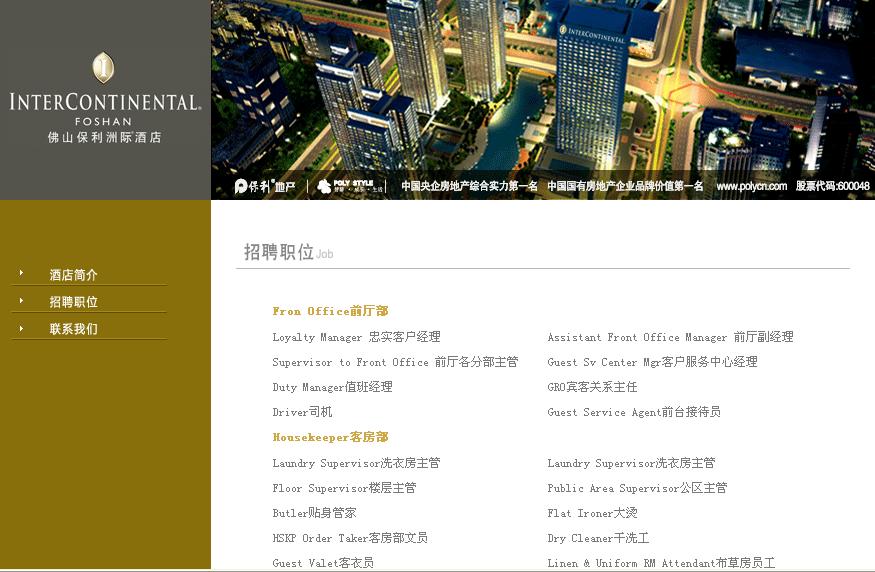Open the 酒店简介 sidebar menu item
This screenshot has height=572, width=875.
coord(73,275)
